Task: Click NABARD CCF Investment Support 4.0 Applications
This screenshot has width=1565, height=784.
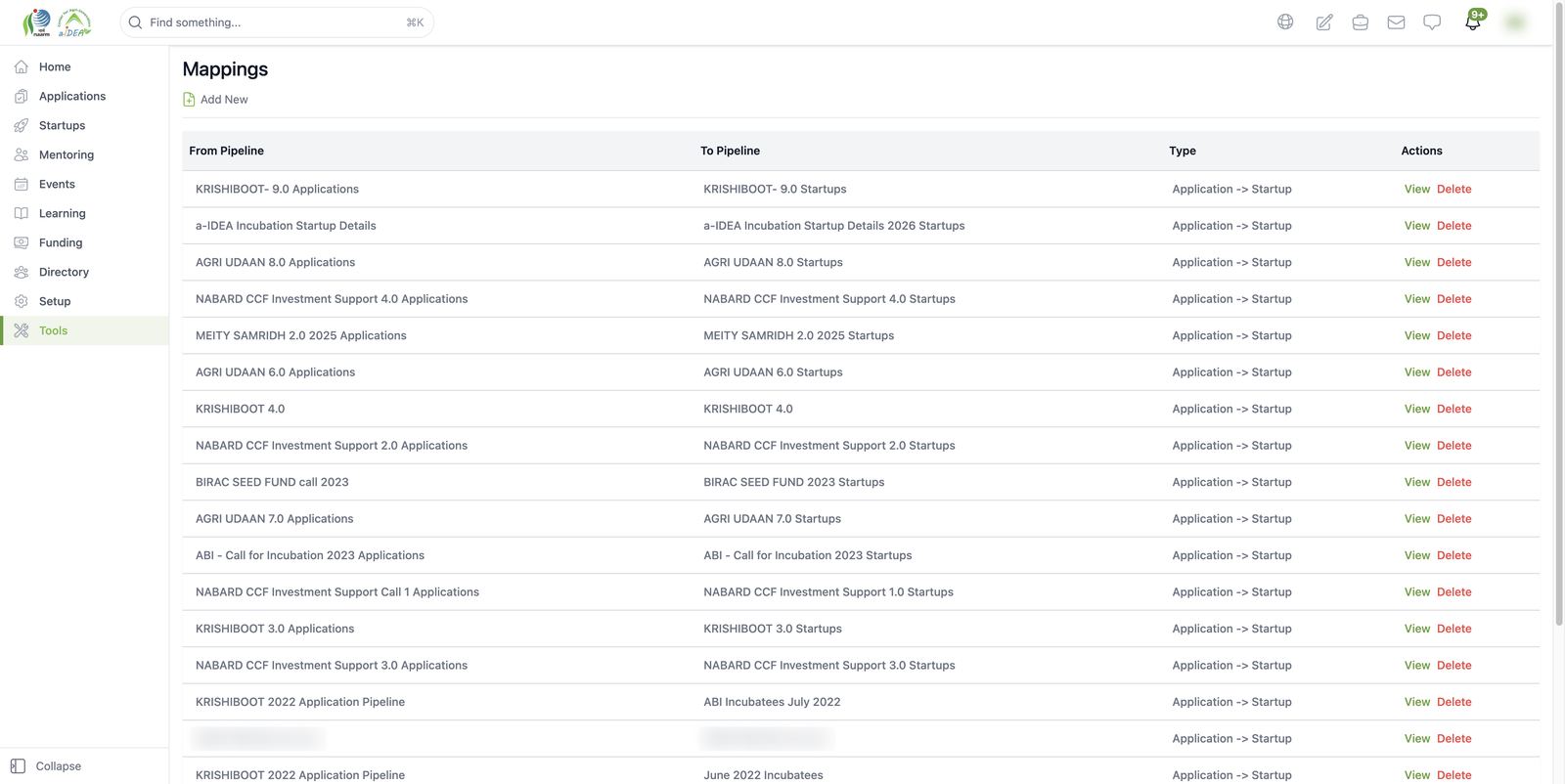Action: click(x=332, y=299)
